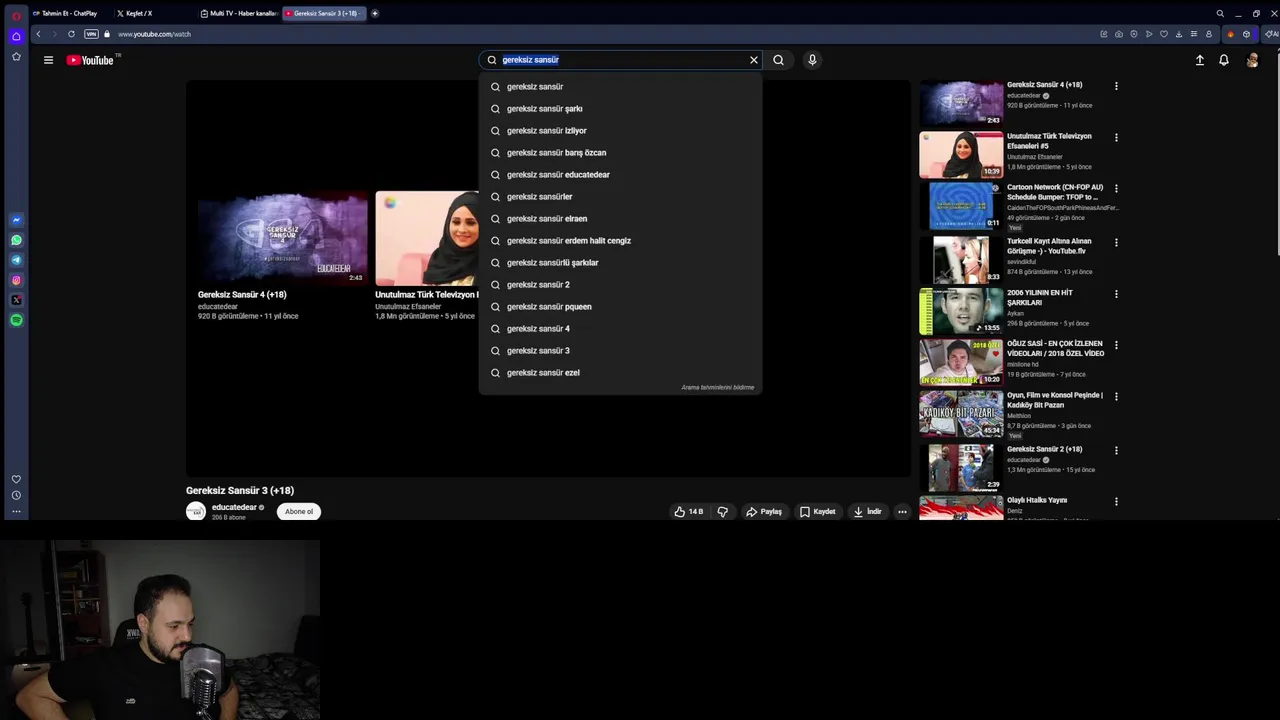The height and width of the screenshot is (720, 1280).
Task: Open educatedear channel avatar below the video title
Action: click(196, 512)
